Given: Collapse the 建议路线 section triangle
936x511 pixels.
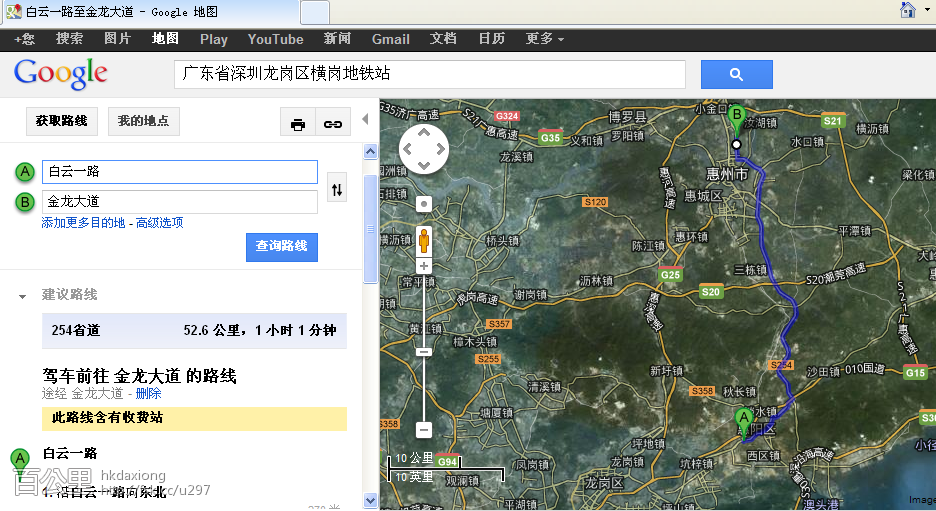Looking at the screenshot, I should click(x=22, y=296).
